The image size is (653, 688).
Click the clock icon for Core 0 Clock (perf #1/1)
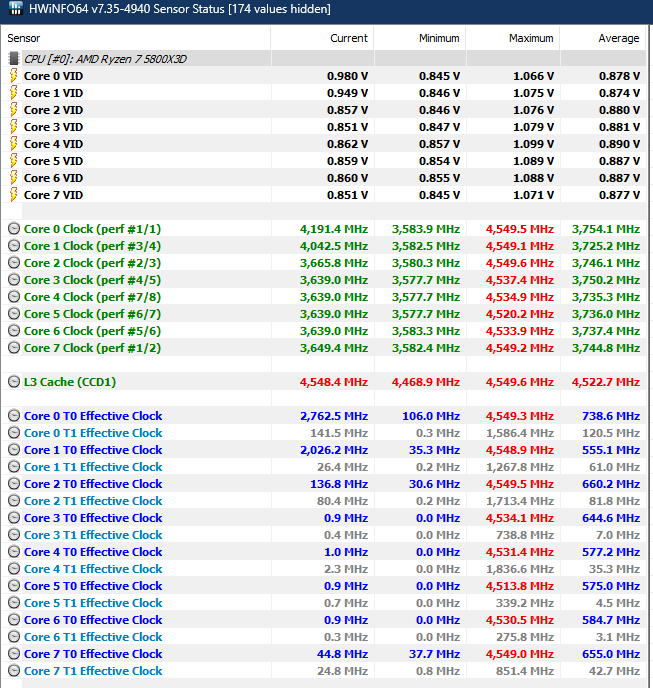point(14,229)
